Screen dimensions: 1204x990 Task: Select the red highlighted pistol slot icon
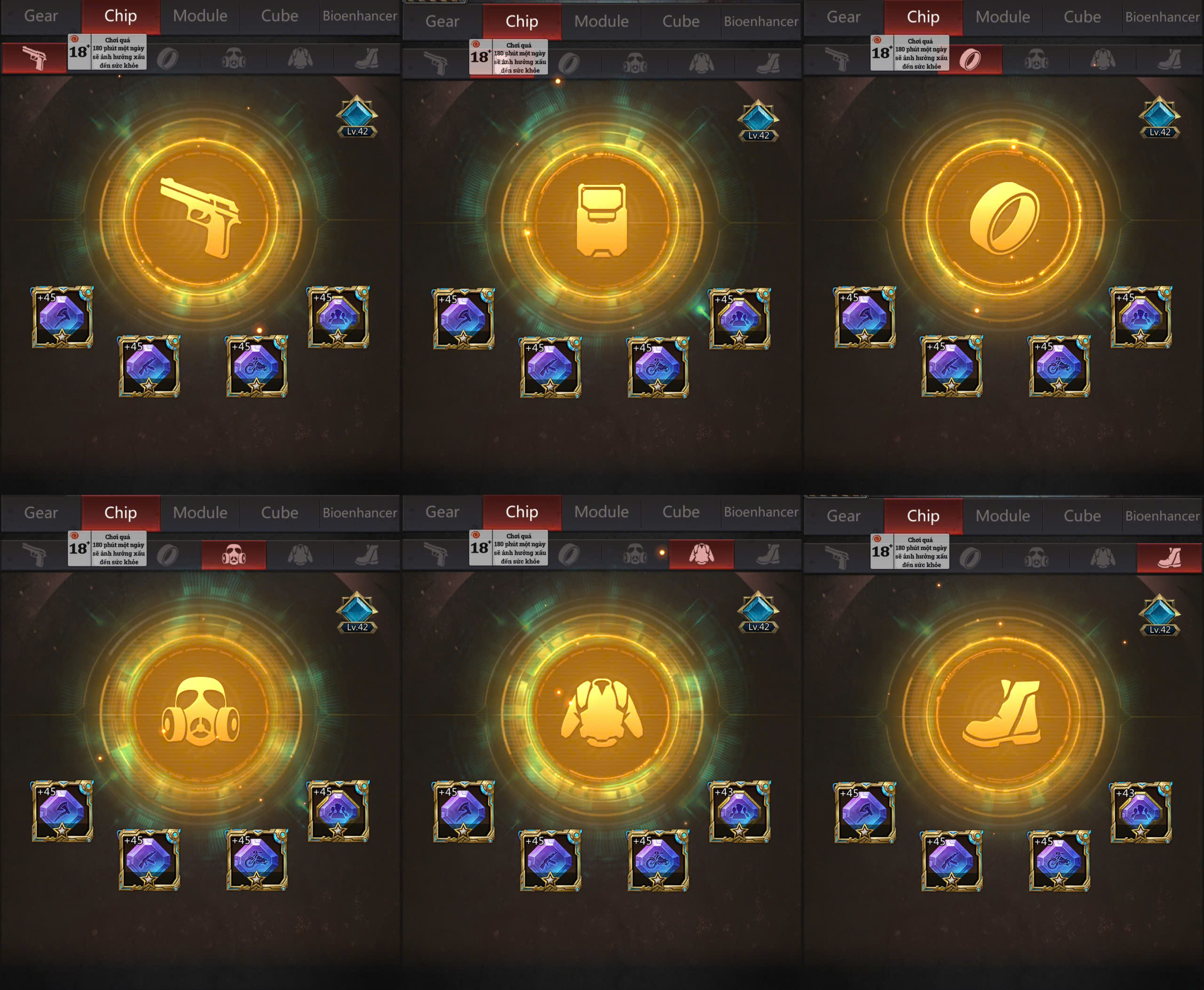click(x=34, y=59)
